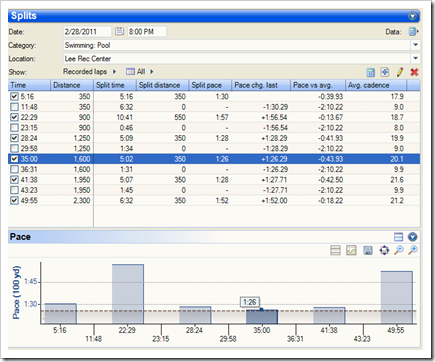
Task: Click the add split icon
Action: 385,72
